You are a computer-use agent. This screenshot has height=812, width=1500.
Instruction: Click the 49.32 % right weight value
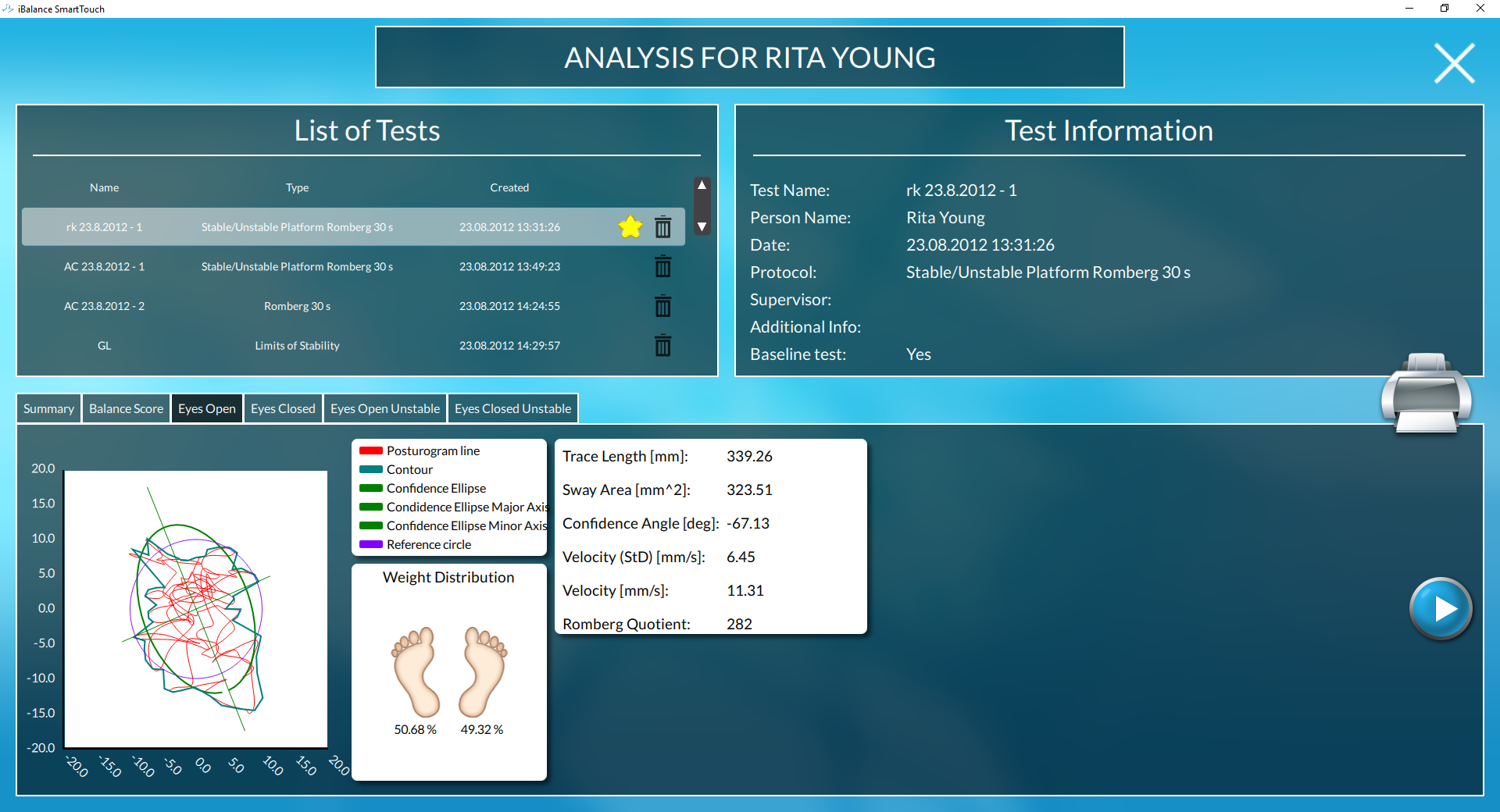coord(481,729)
